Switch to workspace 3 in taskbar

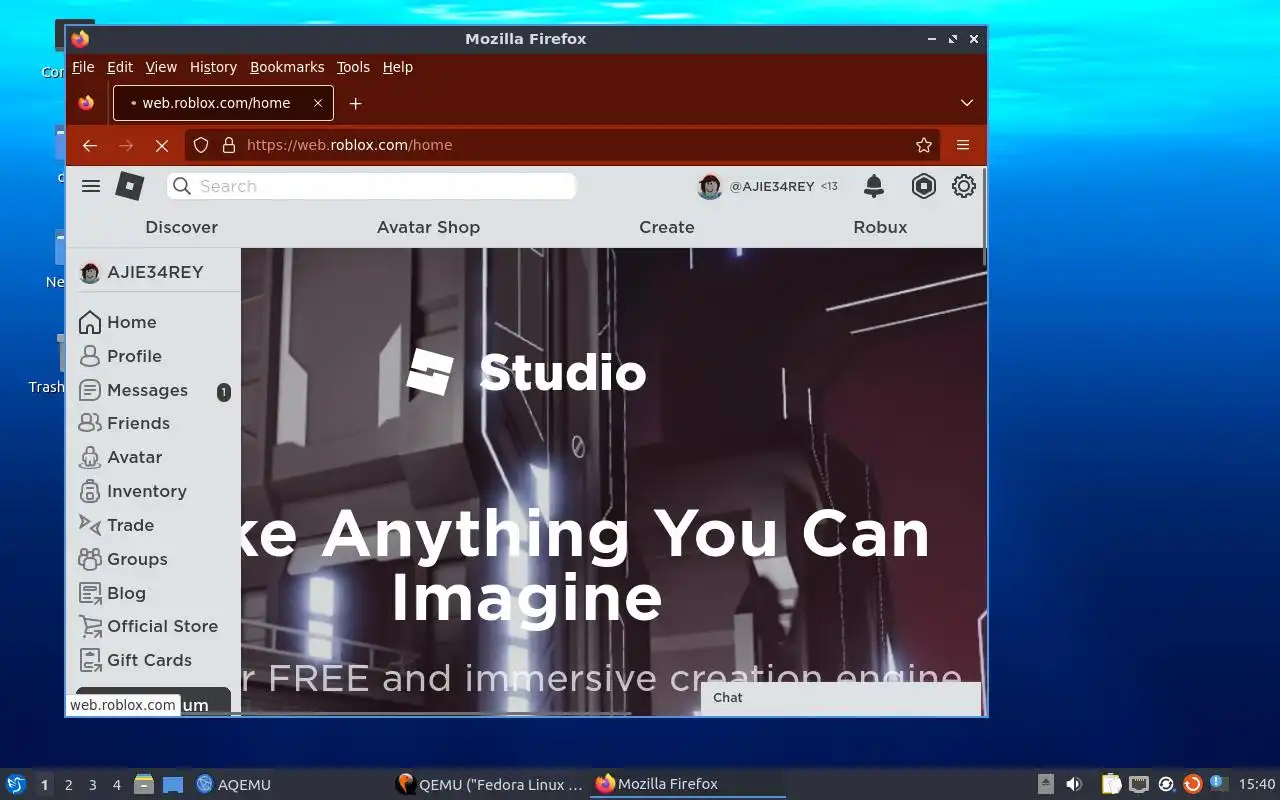point(92,785)
